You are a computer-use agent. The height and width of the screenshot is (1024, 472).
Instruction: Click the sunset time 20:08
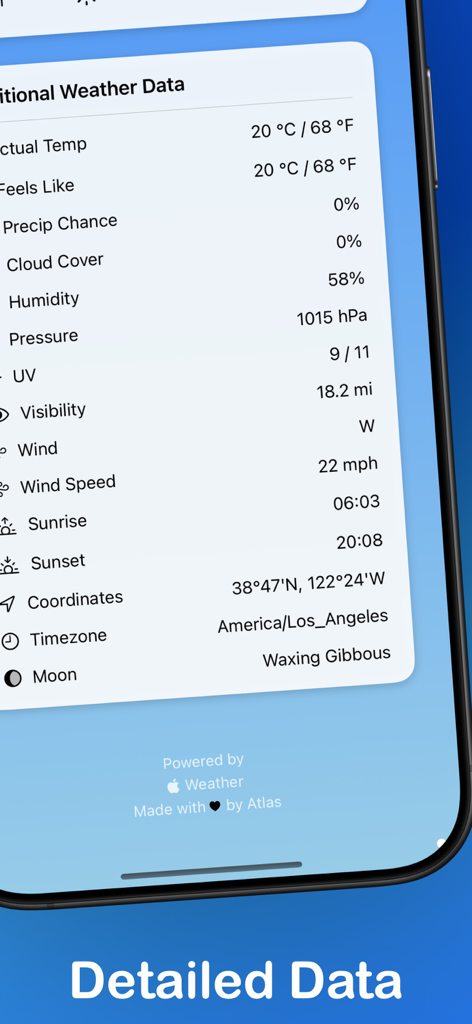point(360,541)
